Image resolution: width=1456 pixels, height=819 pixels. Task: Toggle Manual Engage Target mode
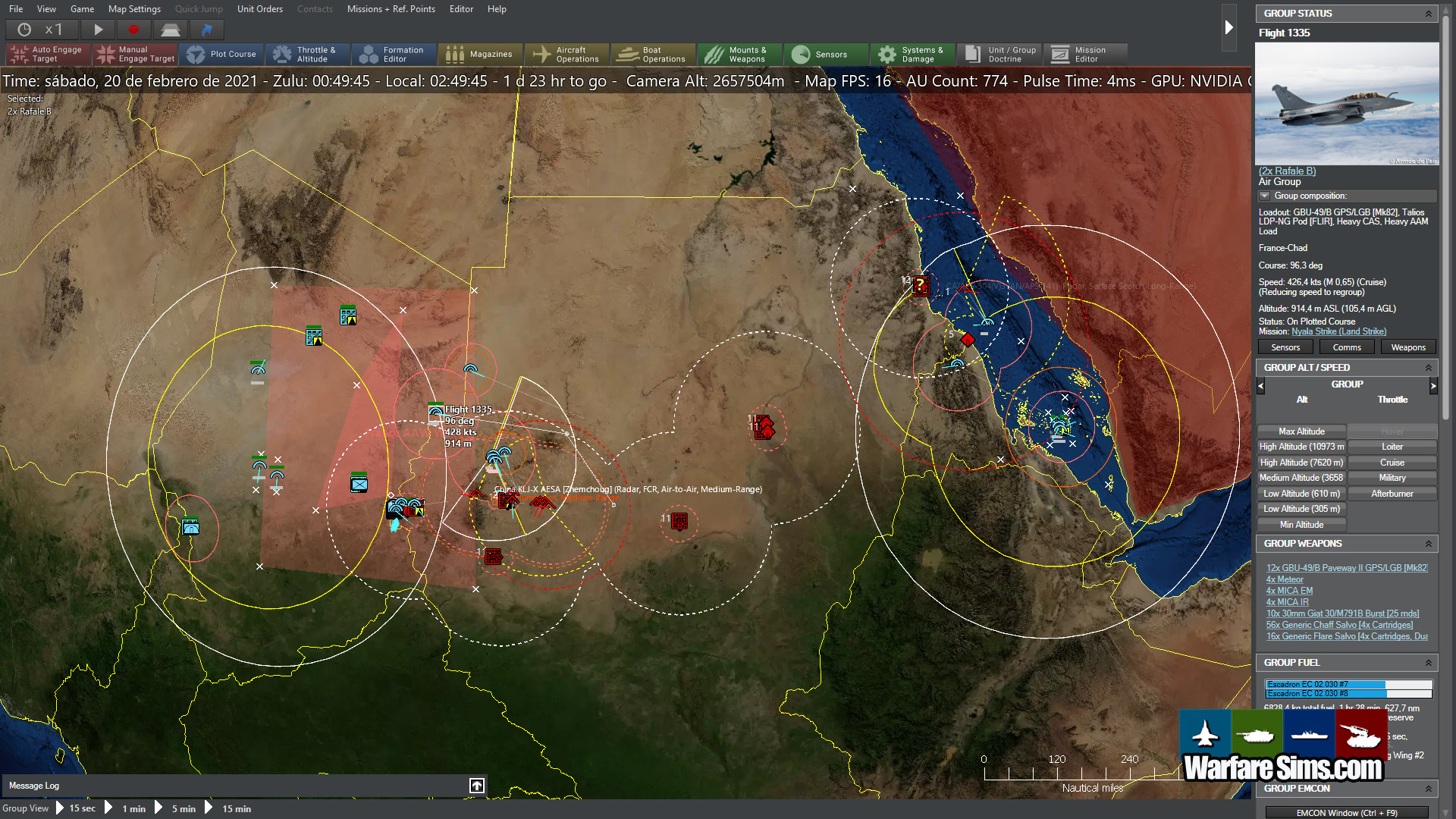pos(134,54)
